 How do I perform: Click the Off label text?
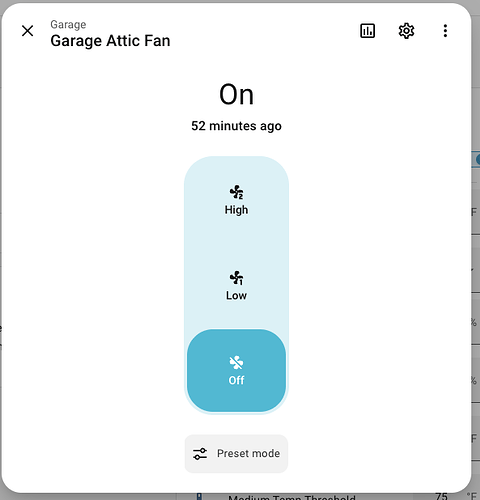(236, 380)
